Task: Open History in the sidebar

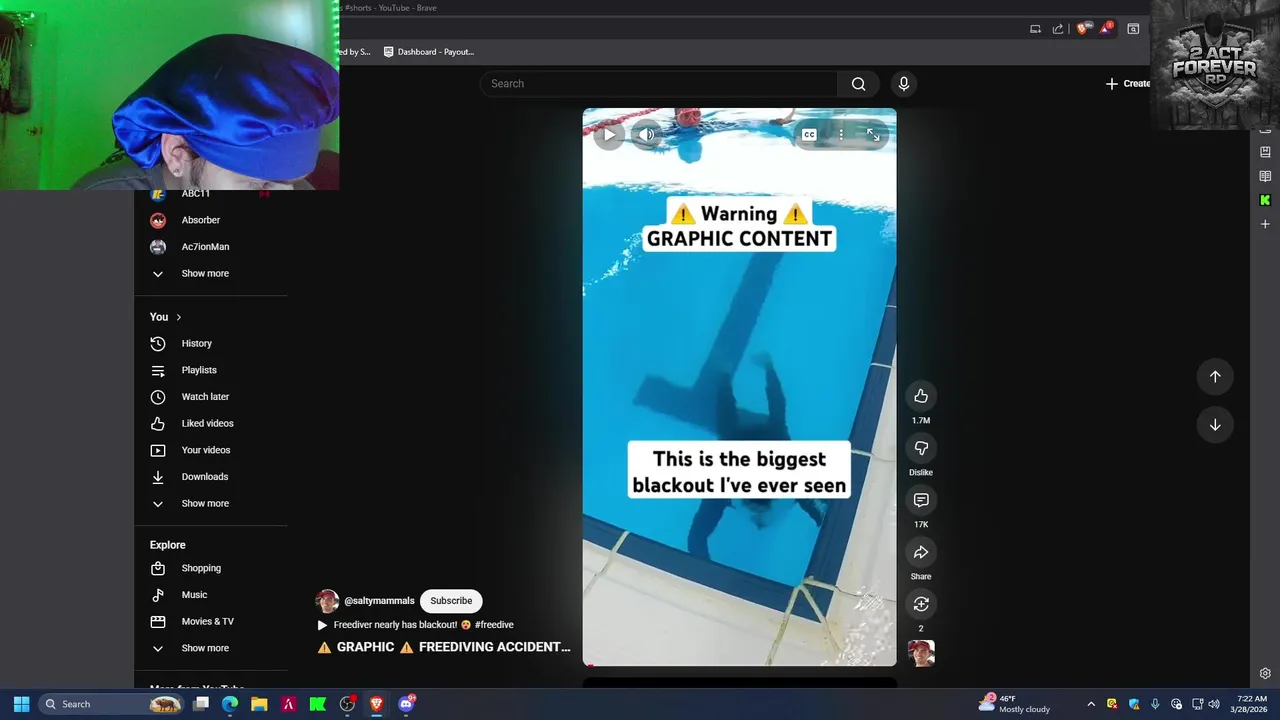Action: pyautogui.click(x=211, y=344)
